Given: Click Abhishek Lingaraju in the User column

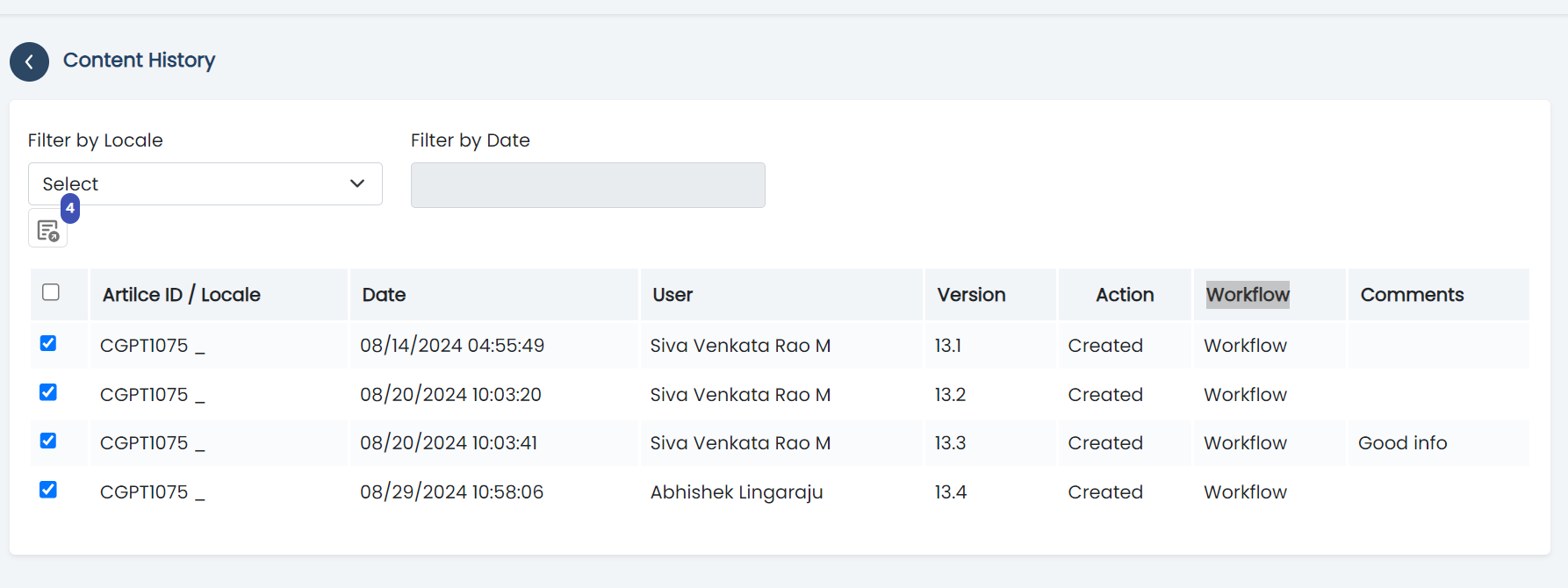Looking at the screenshot, I should tap(736, 492).
